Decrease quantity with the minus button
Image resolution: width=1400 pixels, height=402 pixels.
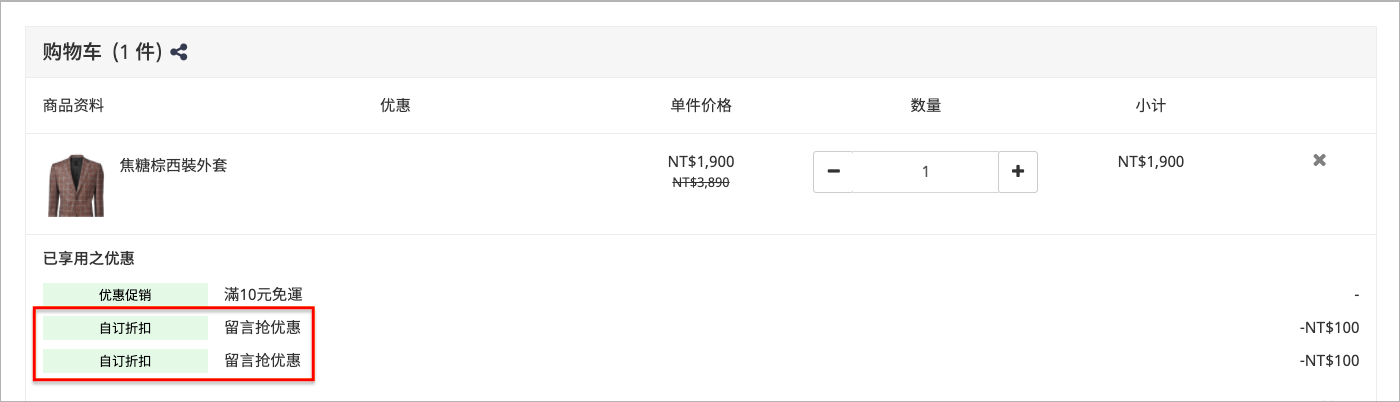coord(833,172)
